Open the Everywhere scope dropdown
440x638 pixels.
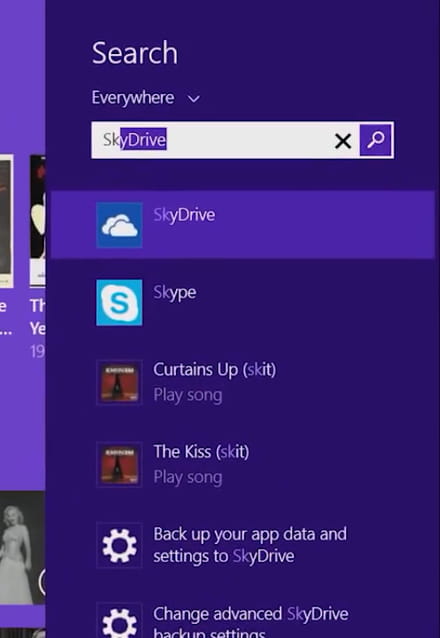[146, 98]
